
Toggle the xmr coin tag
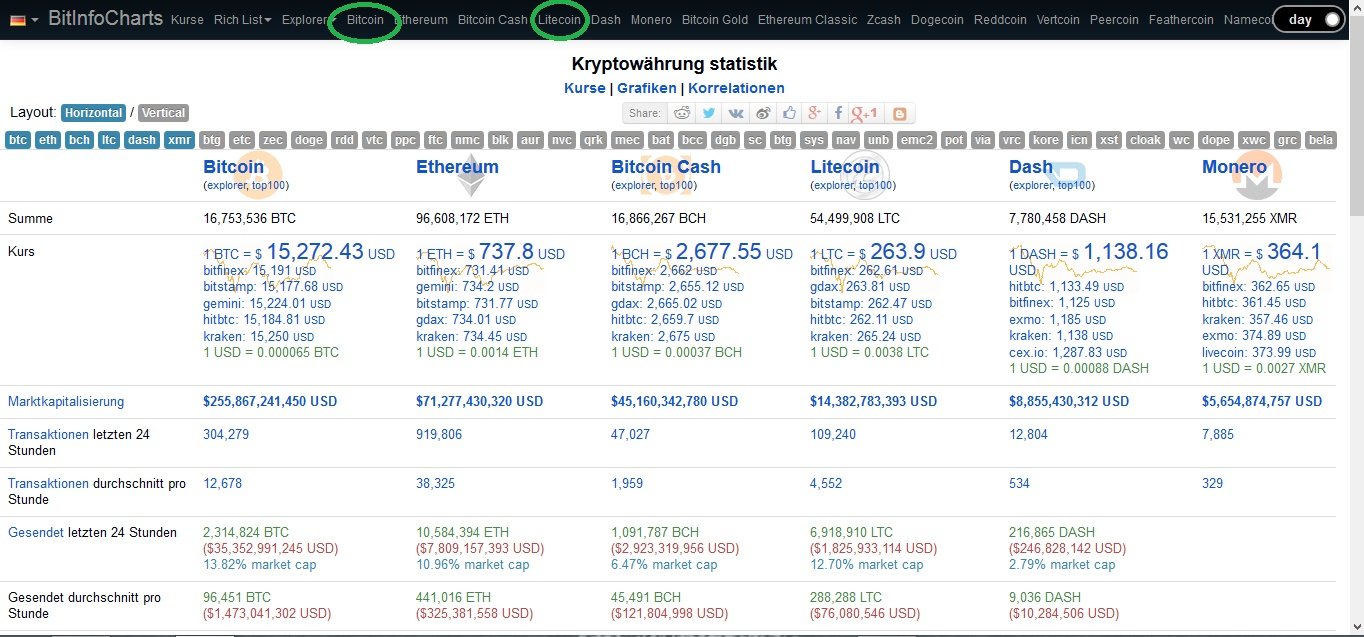pos(179,140)
